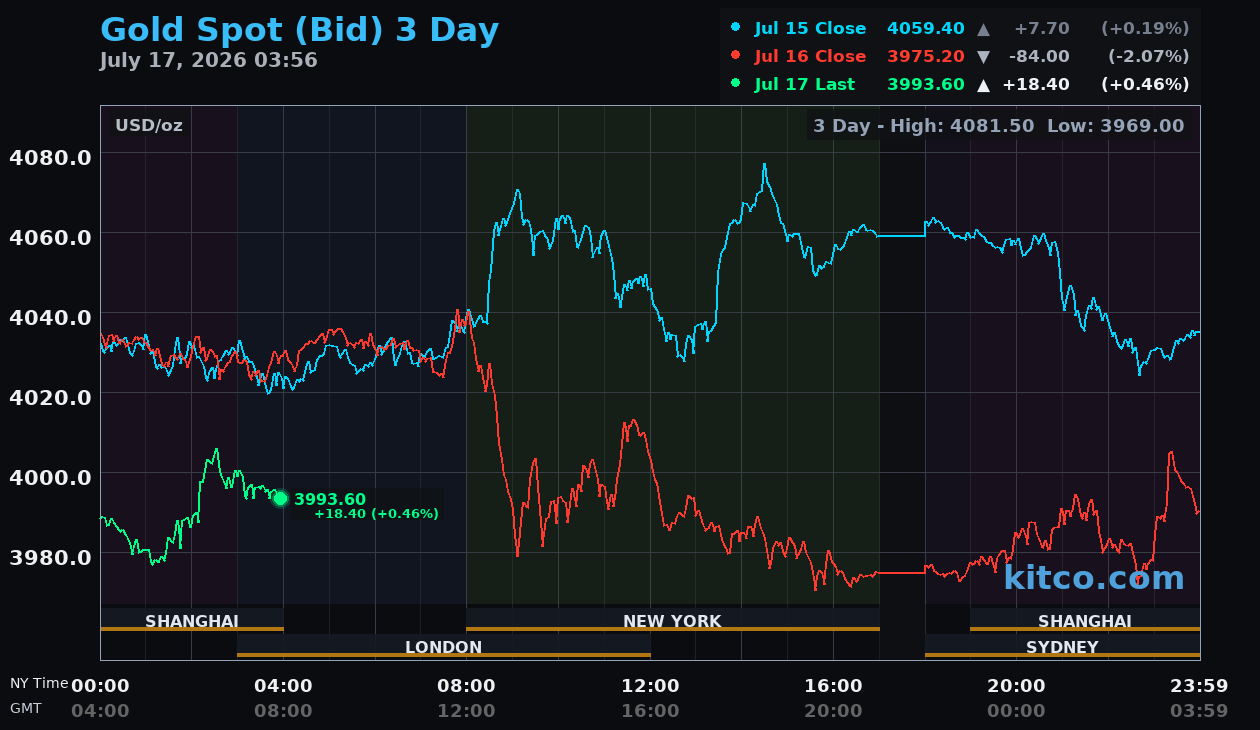
Task: Click the 3 Day High 4081.50 text
Action: (x=926, y=126)
